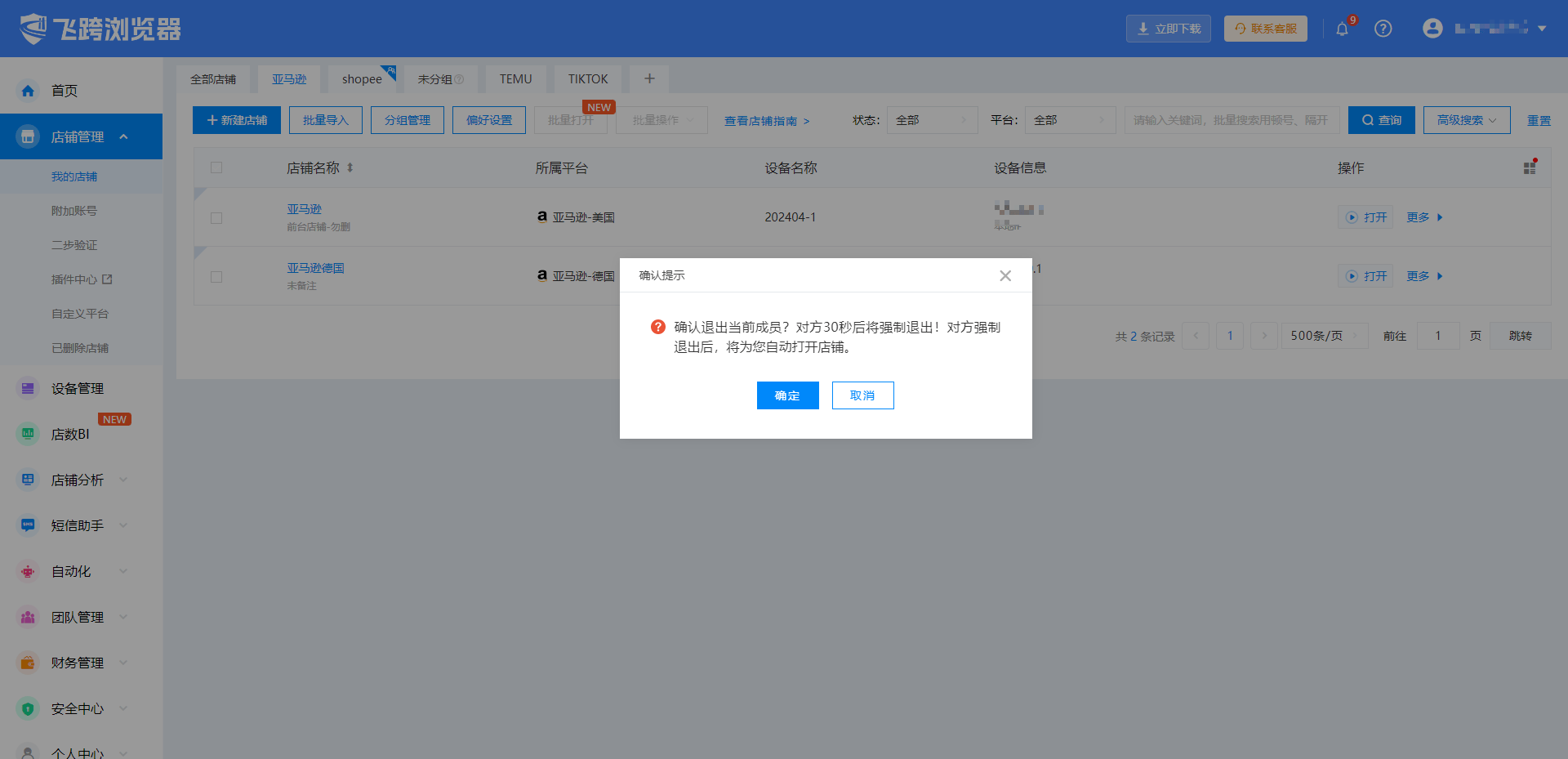The width and height of the screenshot is (1568, 759).
Task: Click the 财务管理 wallet icon
Action: [x=28, y=663]
